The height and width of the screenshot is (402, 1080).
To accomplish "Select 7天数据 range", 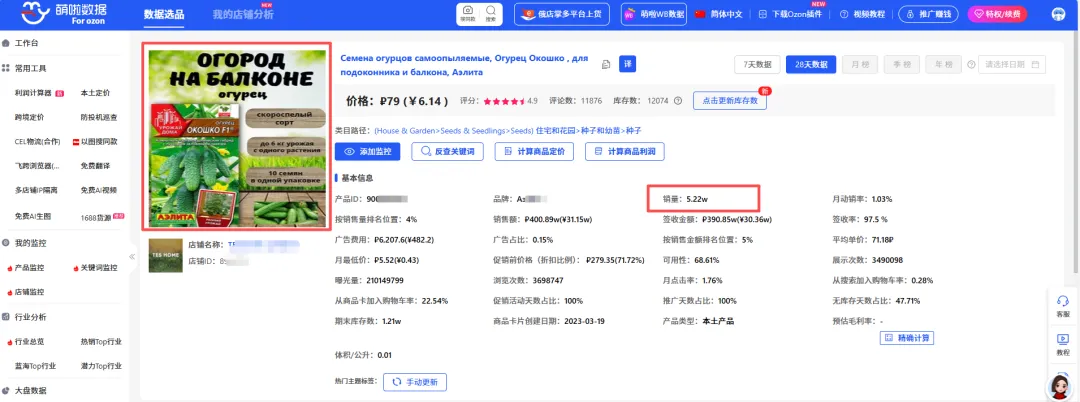I will [756, 65].
